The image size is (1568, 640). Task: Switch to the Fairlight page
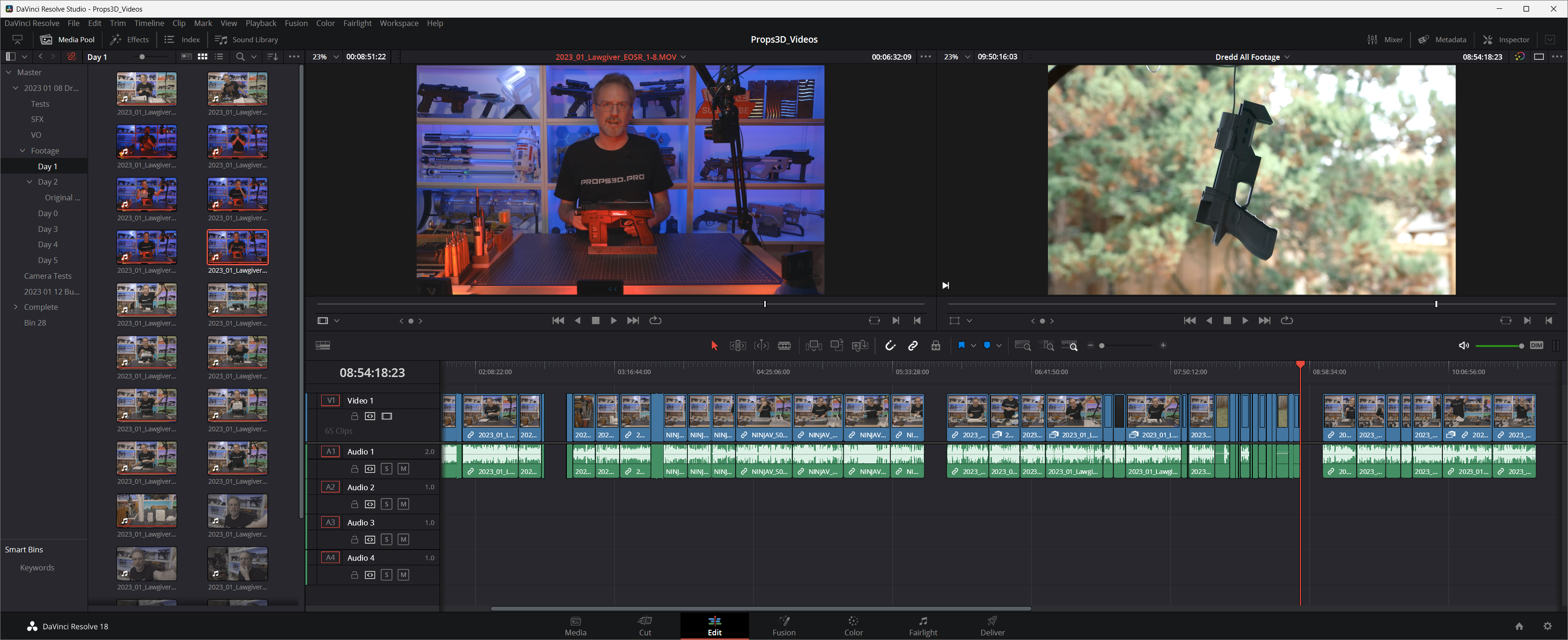pyautogui.click(x=923, y=626)
